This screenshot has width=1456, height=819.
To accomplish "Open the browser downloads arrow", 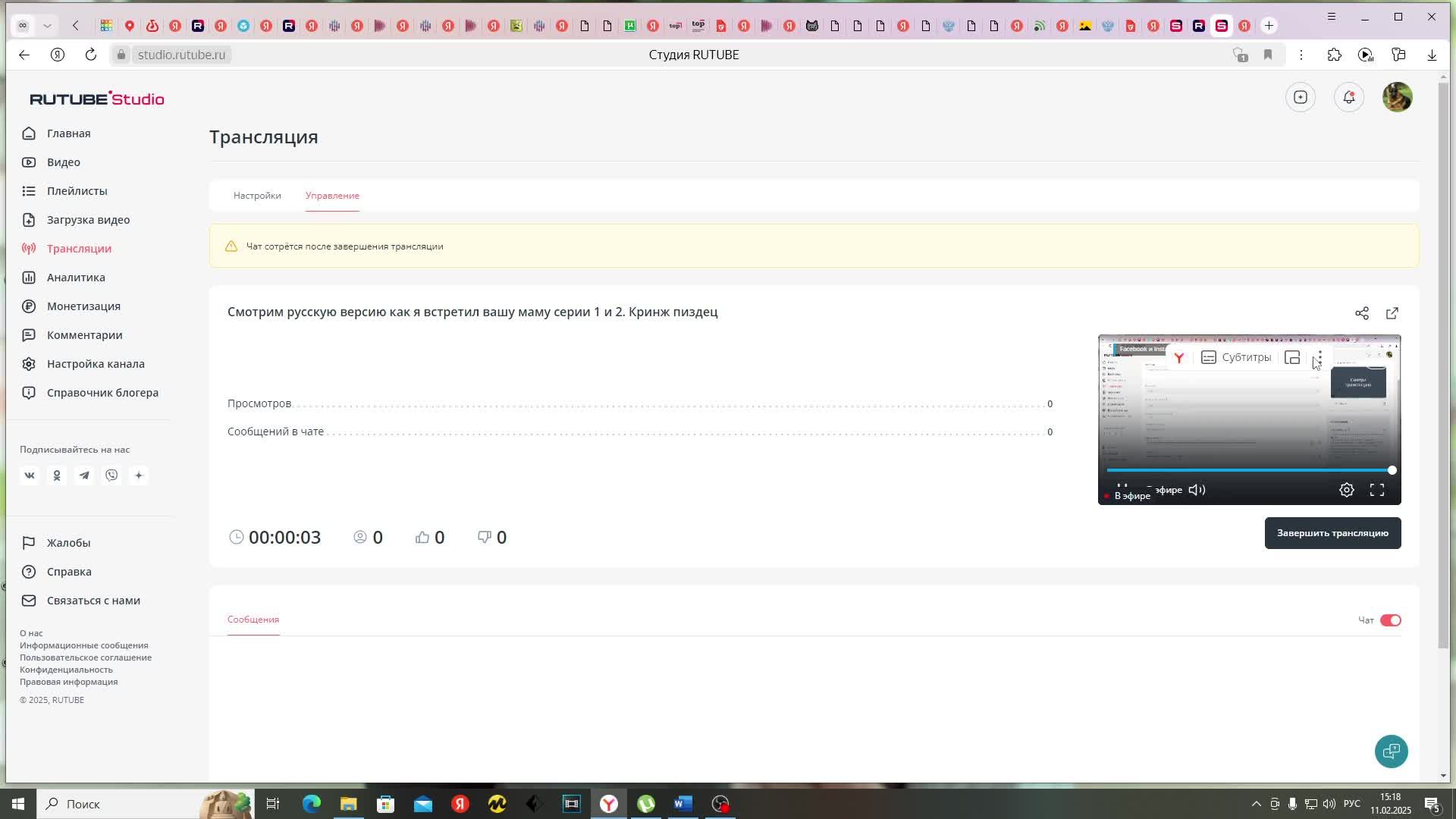I will (1432, 55).
